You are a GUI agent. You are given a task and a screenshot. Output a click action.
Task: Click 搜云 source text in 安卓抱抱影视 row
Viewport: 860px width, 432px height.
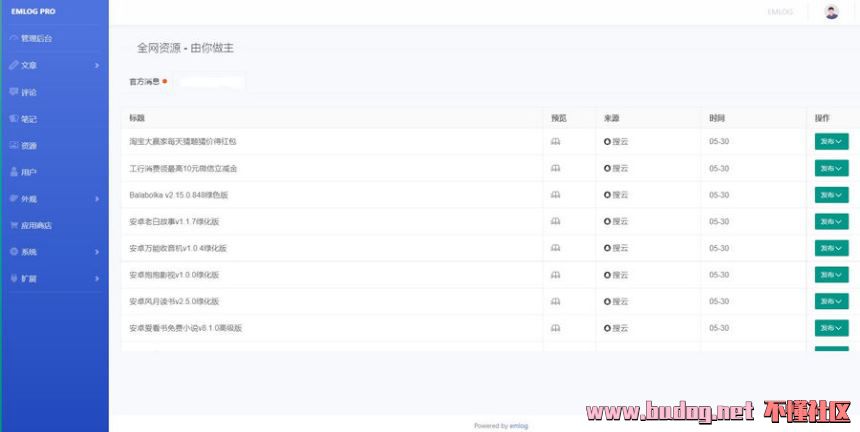click(620, 275)
